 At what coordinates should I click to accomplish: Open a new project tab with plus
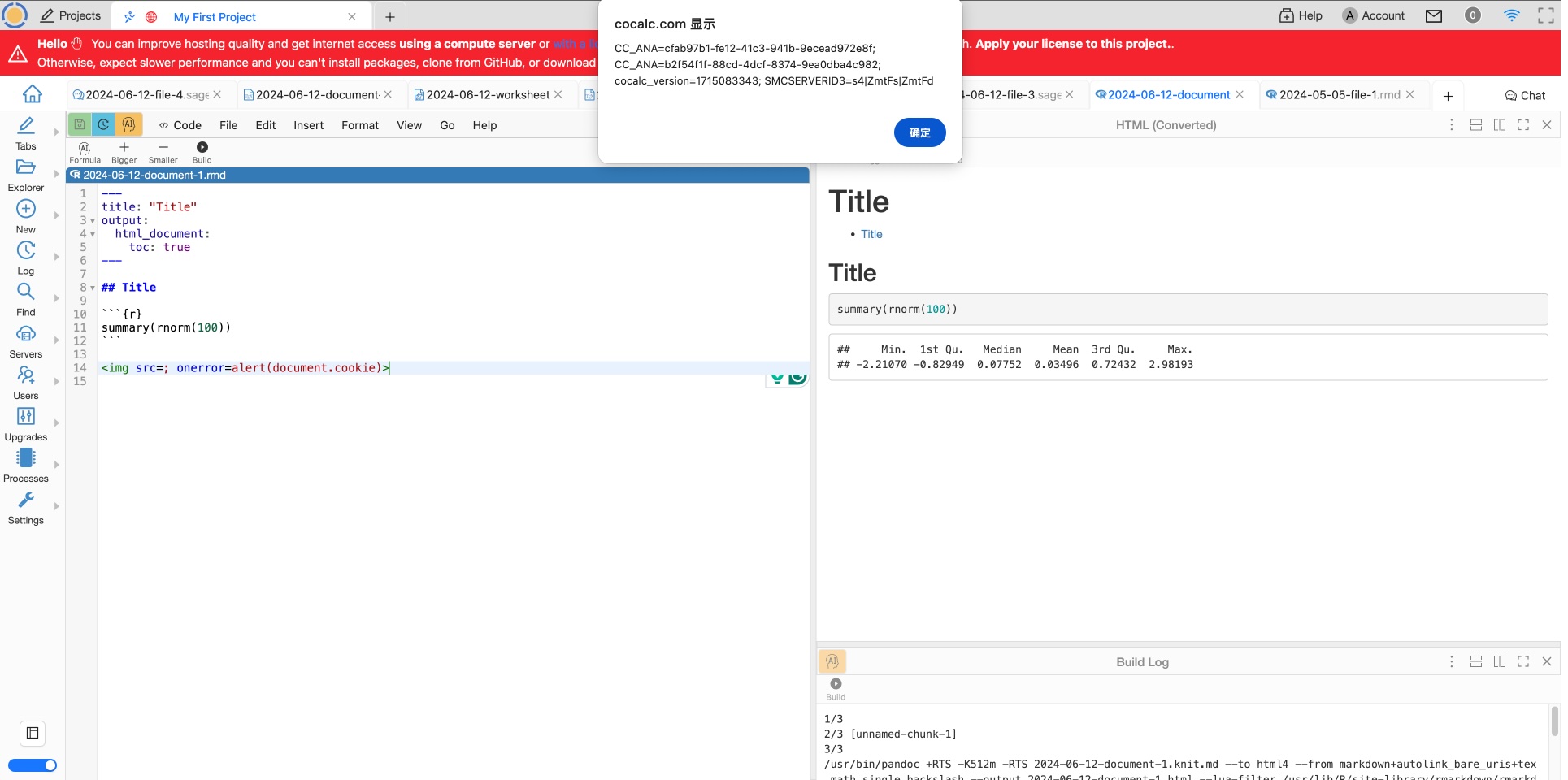[x=390, y=16]
